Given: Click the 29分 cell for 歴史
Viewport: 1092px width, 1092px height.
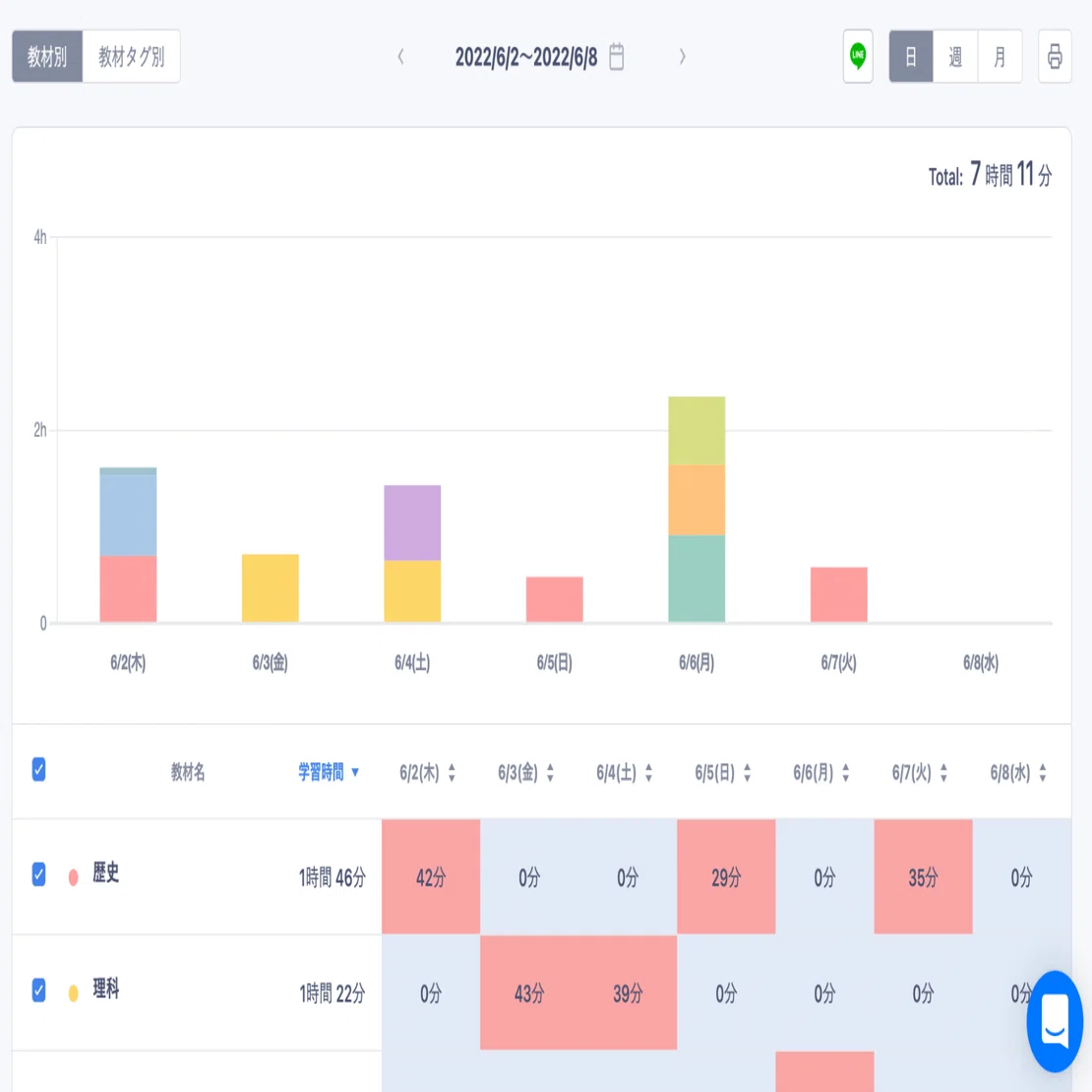Looking at the screenshot, I should 726,877.
